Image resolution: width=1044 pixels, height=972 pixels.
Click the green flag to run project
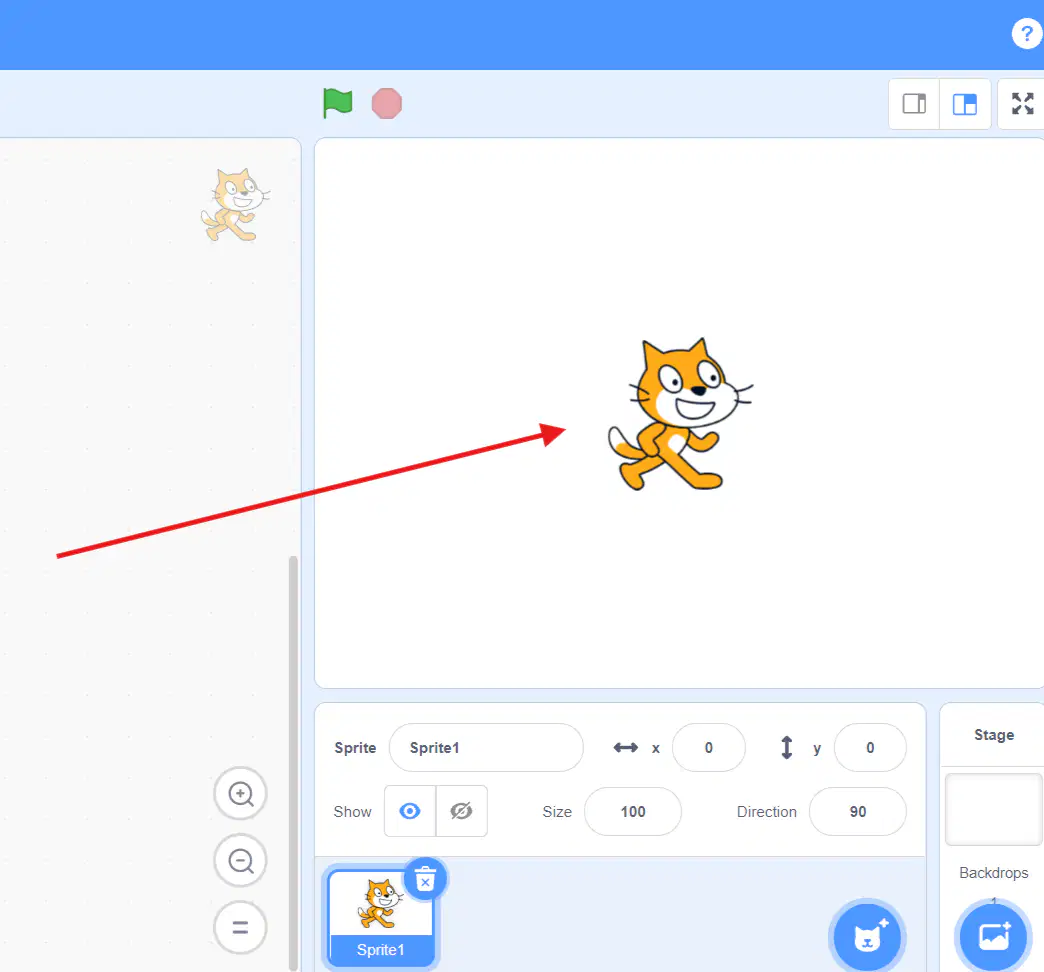[x=338, y=103]
